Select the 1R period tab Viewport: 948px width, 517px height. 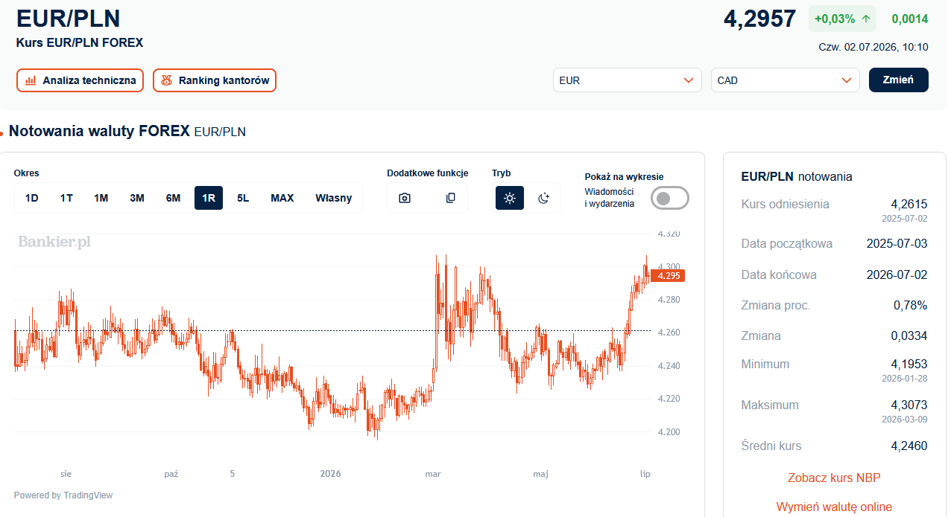click(209, 198)
